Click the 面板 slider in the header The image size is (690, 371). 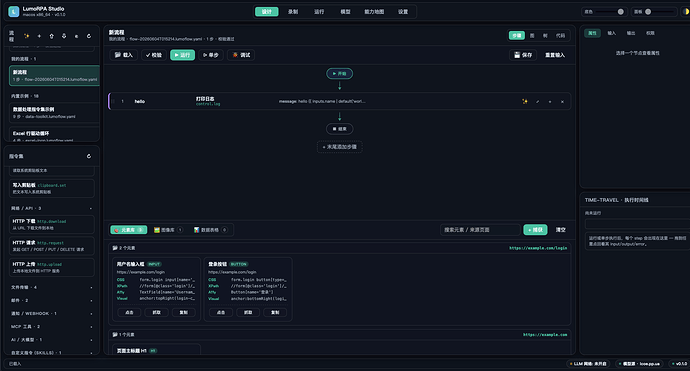[x=661, y=12]
